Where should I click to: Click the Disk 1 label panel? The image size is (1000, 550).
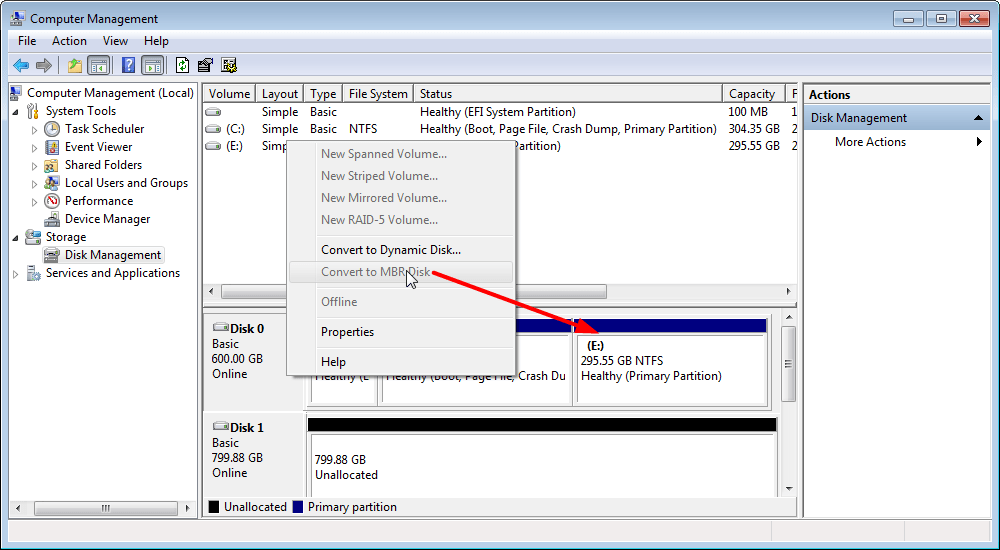(254, 456)
